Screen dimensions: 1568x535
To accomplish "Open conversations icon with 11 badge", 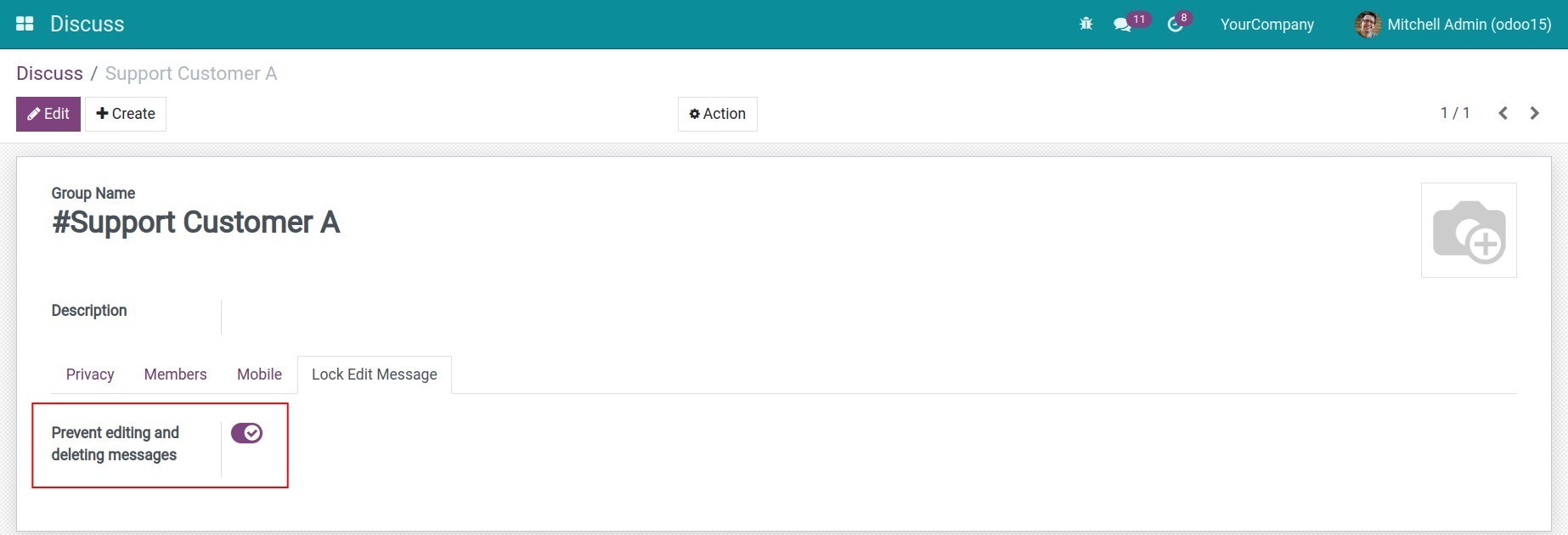I will point(1123,25).
